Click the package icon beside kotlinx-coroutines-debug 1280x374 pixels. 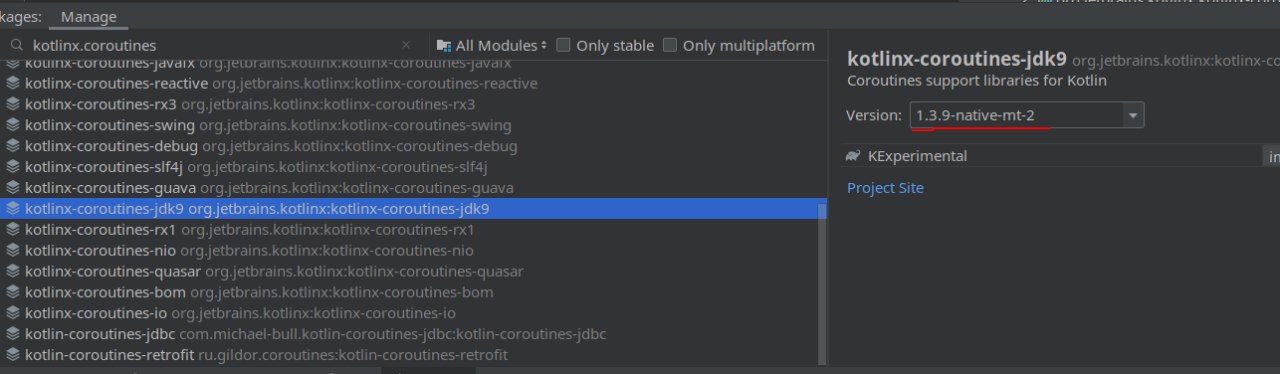pos(12,146)
